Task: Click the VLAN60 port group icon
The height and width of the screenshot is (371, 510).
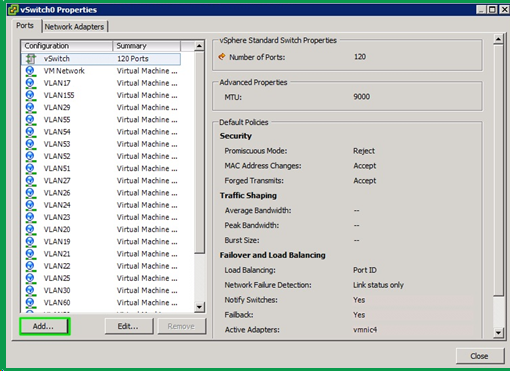Action: coord(30,303)
